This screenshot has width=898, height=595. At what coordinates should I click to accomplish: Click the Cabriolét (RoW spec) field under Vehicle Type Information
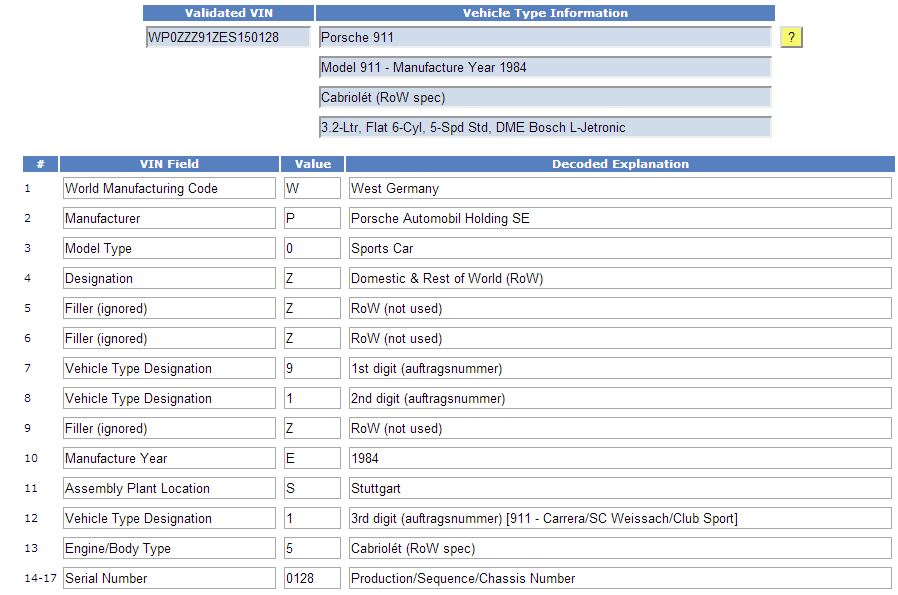545,97
